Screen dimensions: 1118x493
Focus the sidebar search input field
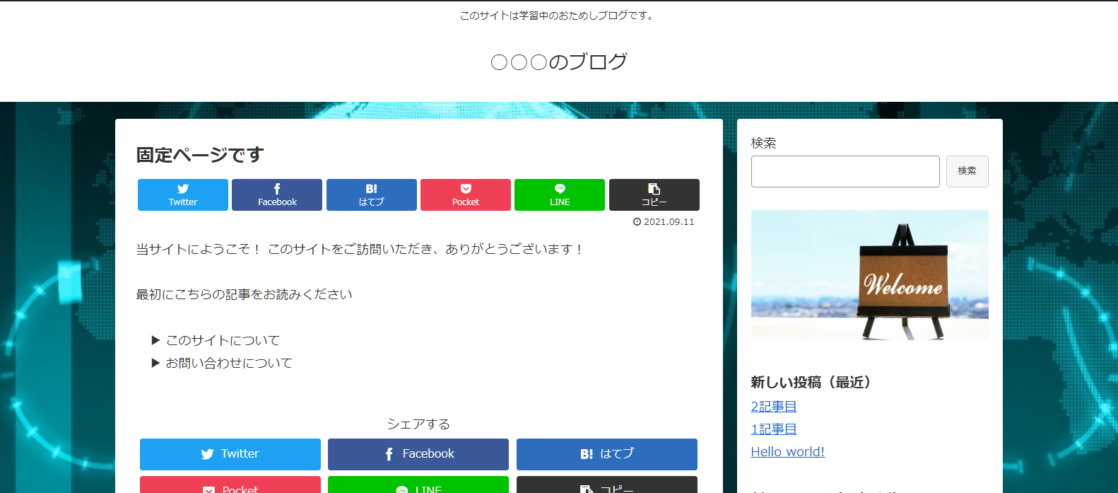846,171
